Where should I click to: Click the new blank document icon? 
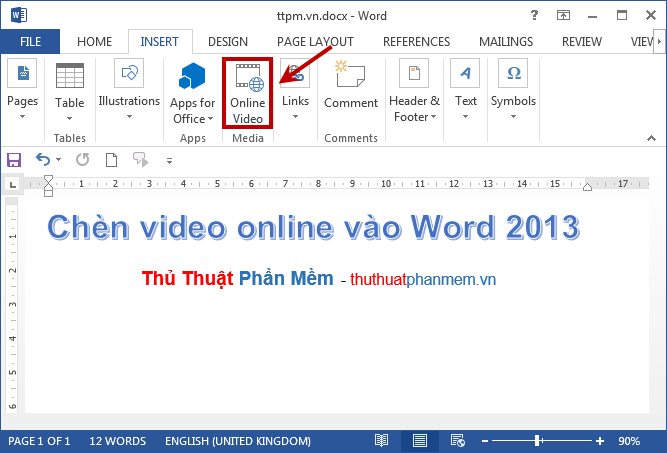[x=111, y=160]
